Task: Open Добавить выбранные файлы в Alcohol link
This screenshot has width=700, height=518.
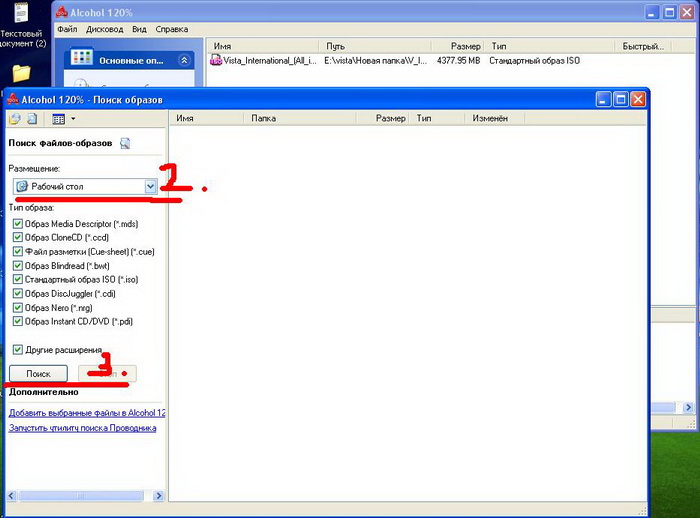Action: click(87, 413)
